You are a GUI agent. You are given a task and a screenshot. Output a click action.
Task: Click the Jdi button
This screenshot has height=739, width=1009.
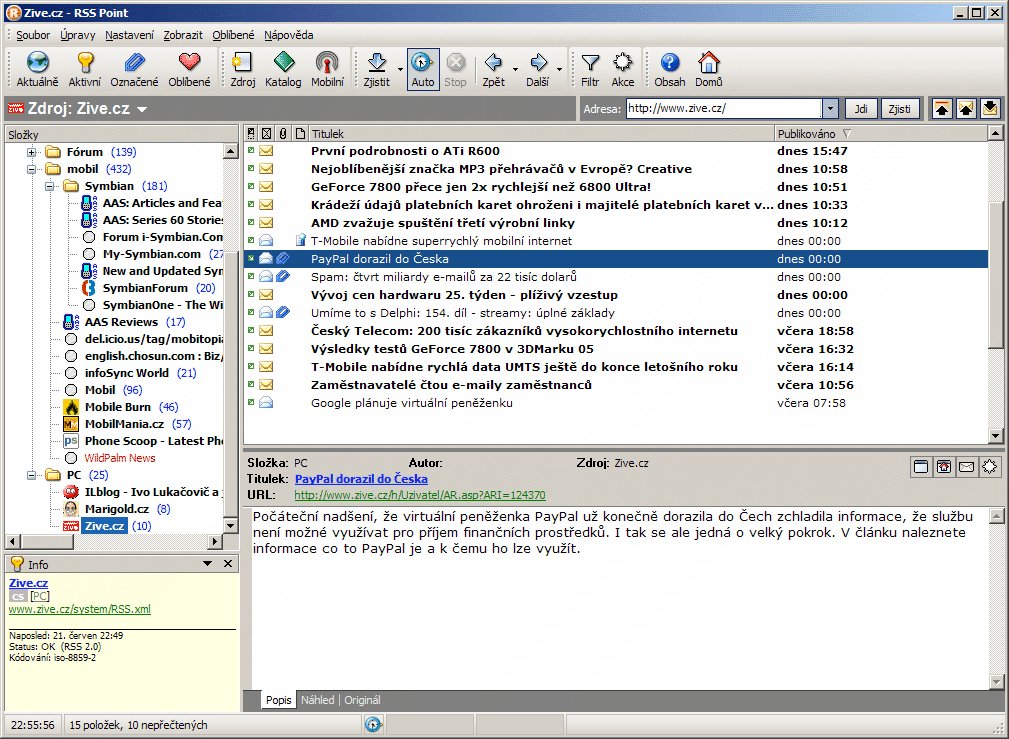click(861, 109)
